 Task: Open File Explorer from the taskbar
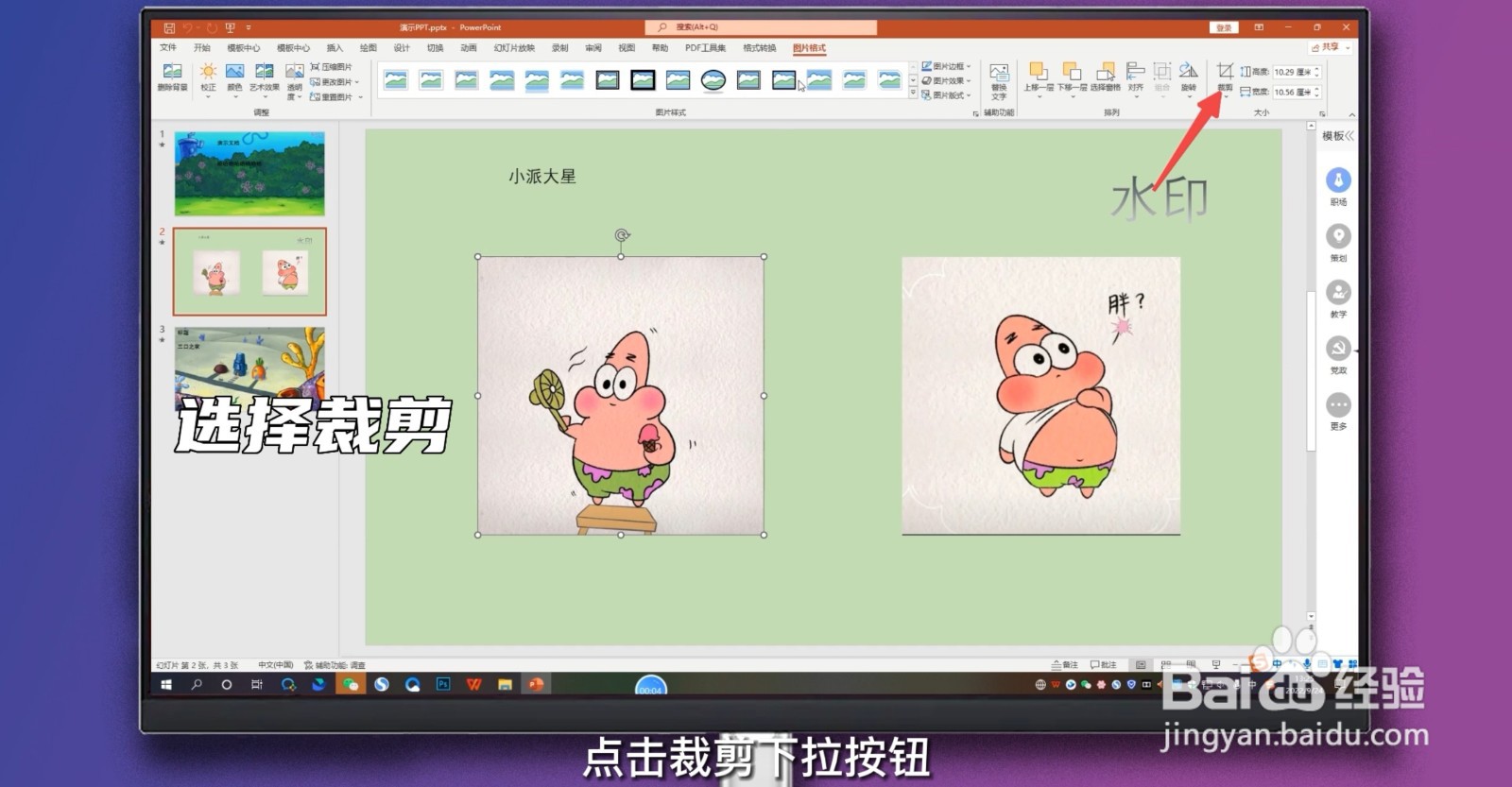(505, 685)
